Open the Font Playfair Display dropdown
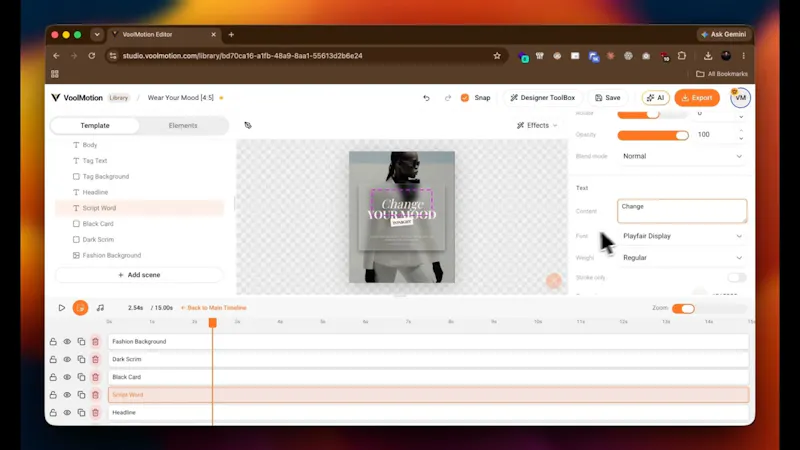The width and height of the screenshot is (800, 450). (x=682, y=236)
